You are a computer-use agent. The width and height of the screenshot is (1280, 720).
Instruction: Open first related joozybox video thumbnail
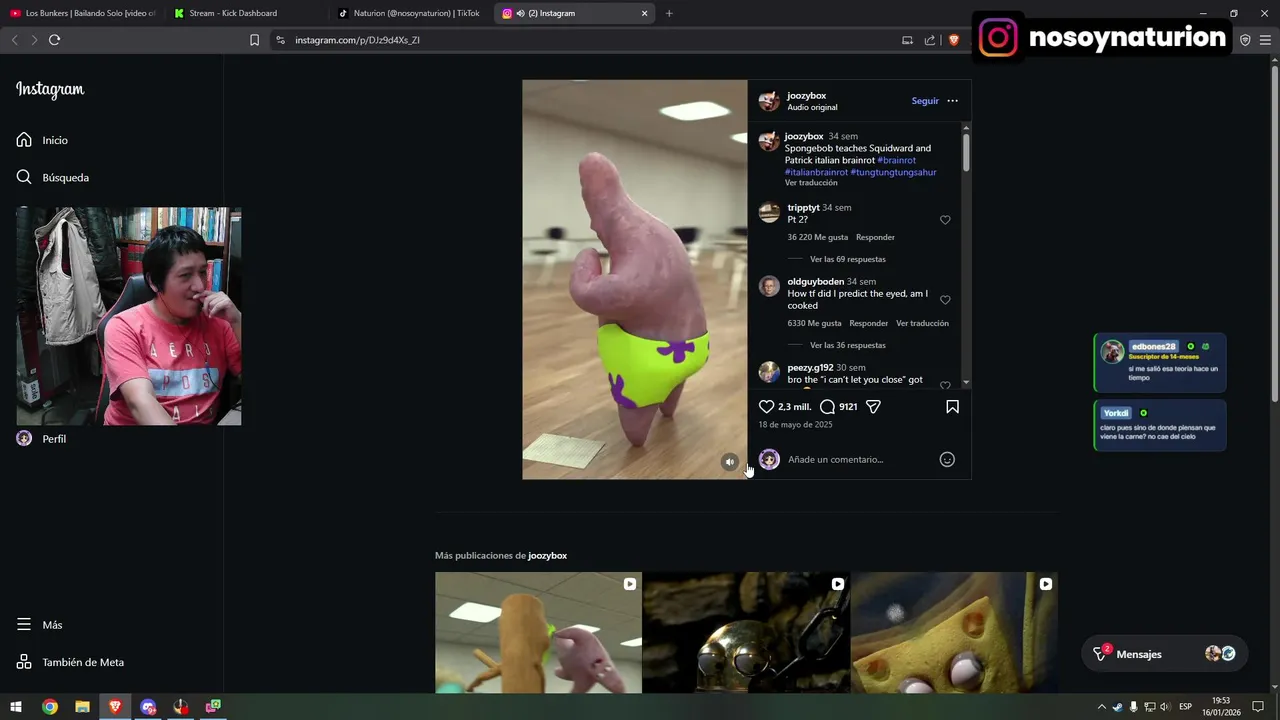click(x=538, y=633)
